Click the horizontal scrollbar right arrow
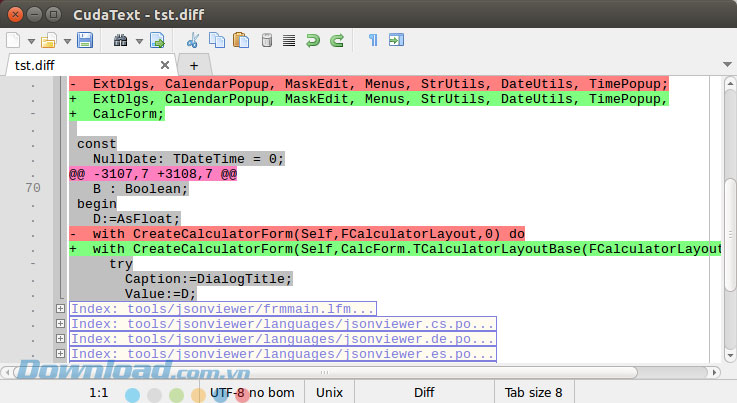 tap(714, 372)
